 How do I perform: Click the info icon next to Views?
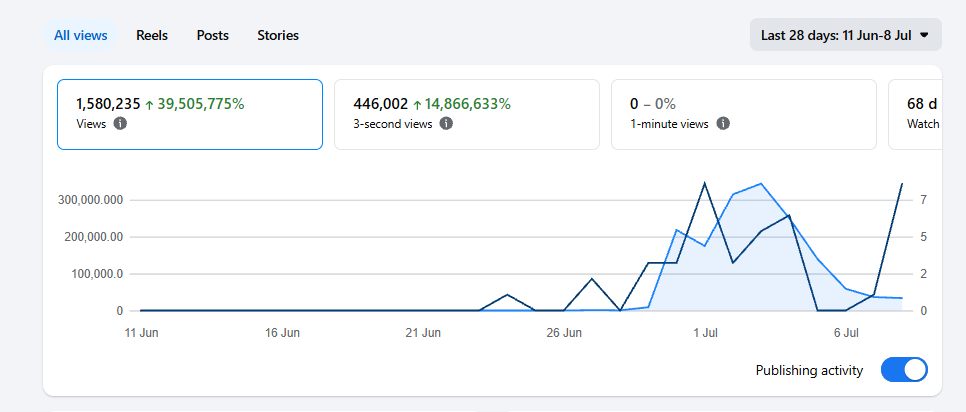[121, 124]
